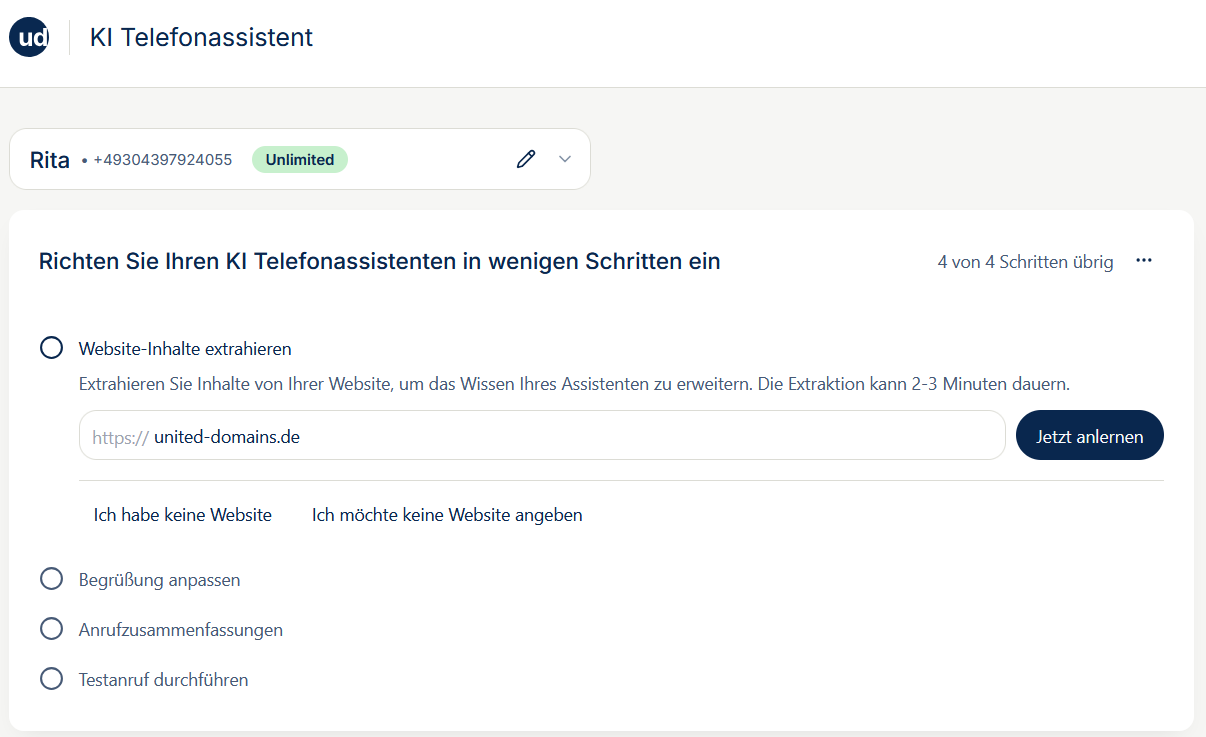Click the phone number +49304397924055

click(x=163, y=160)
